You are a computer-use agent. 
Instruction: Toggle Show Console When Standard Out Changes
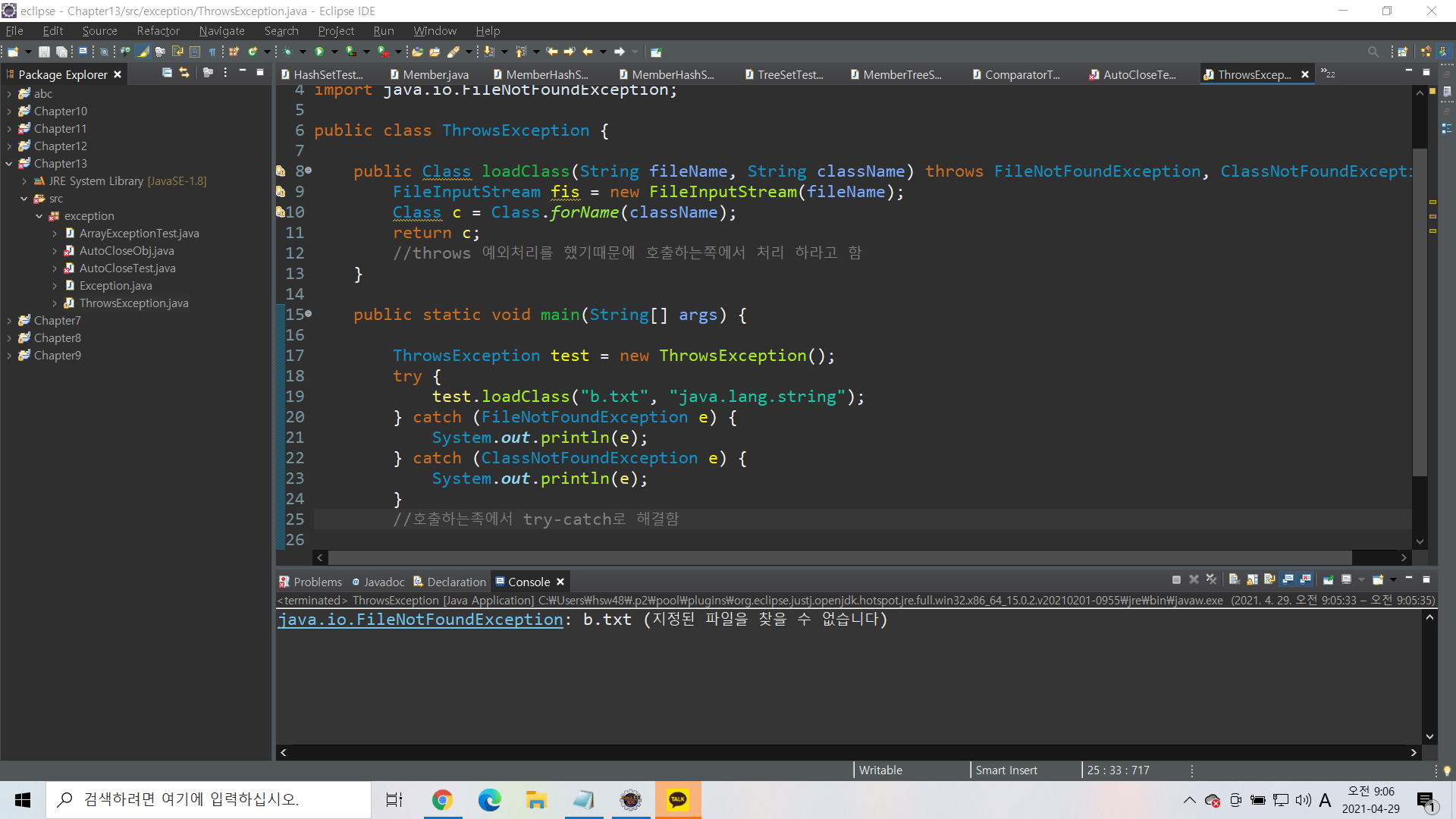[x=1288, y=579]
